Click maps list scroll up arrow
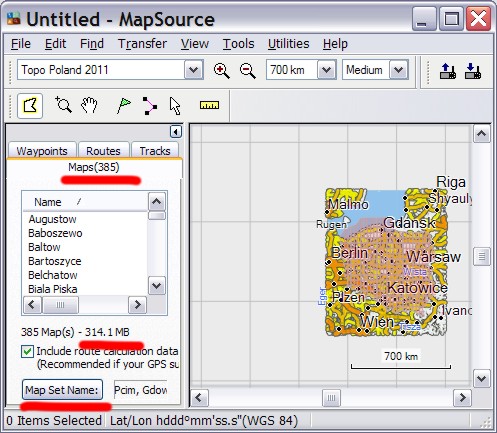 coord(157,201)
